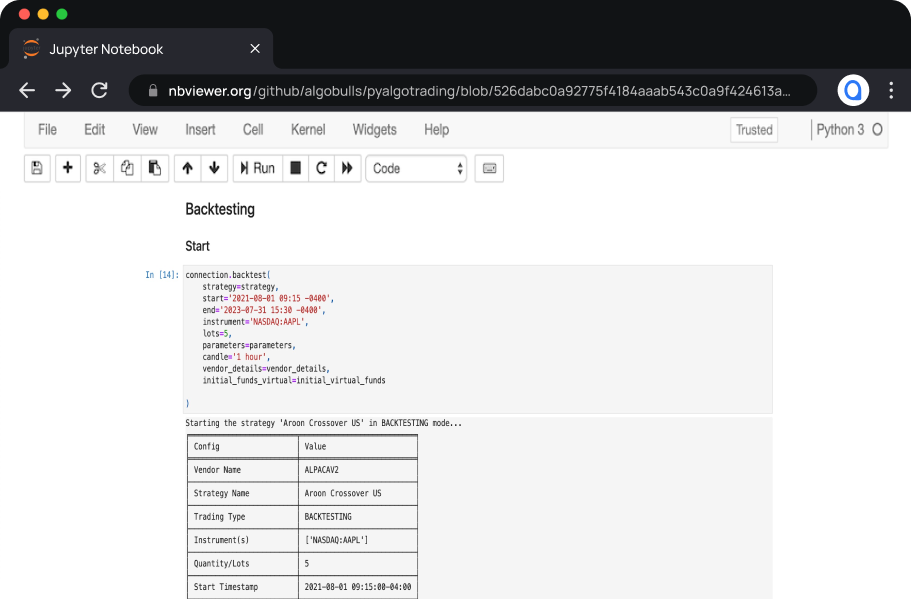The height and width of the screenshot is (599, 911).
Task: Click the Start Timestamp value 2021-08-01 09:15:00-04:00
Action: pyautogui.click(x=358, y=587)
